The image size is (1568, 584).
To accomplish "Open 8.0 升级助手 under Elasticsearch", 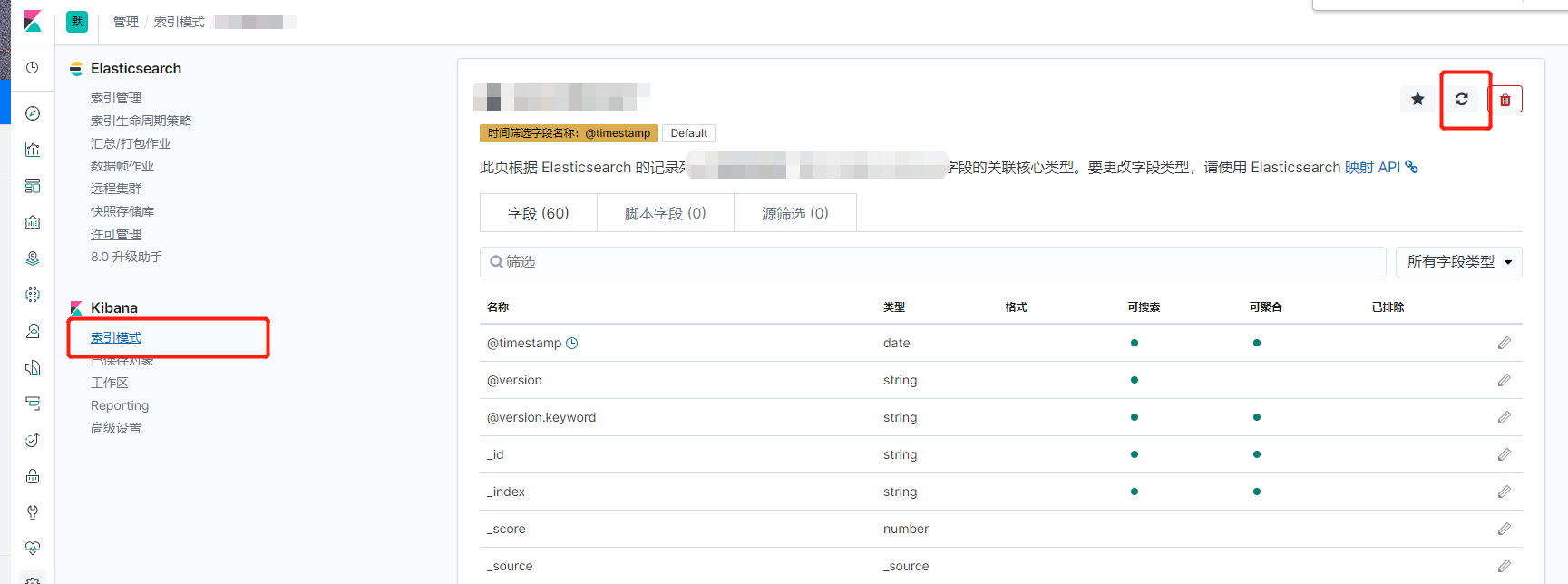I will [127, 257].
